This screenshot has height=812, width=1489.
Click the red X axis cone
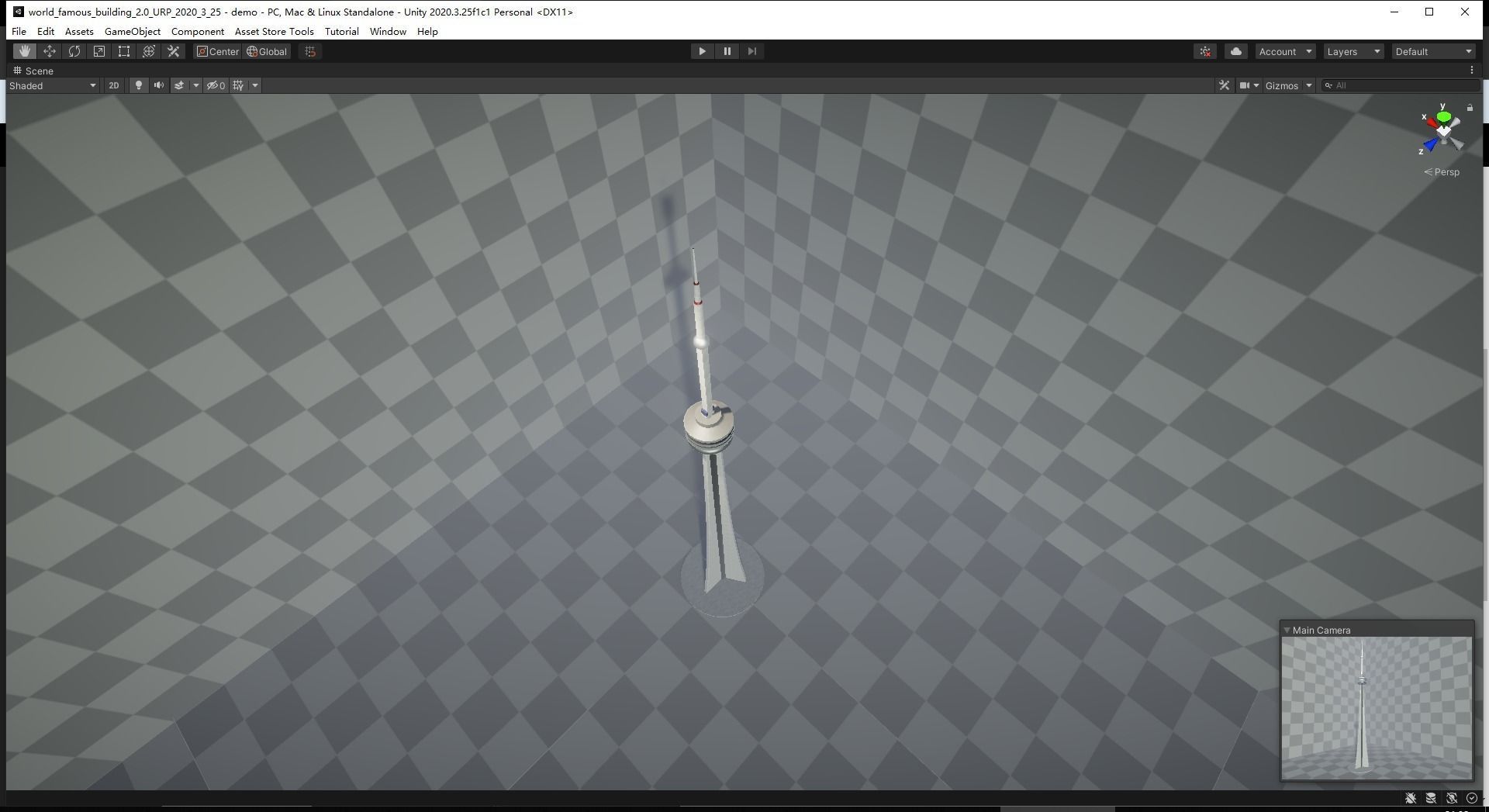click(1432, 124)
